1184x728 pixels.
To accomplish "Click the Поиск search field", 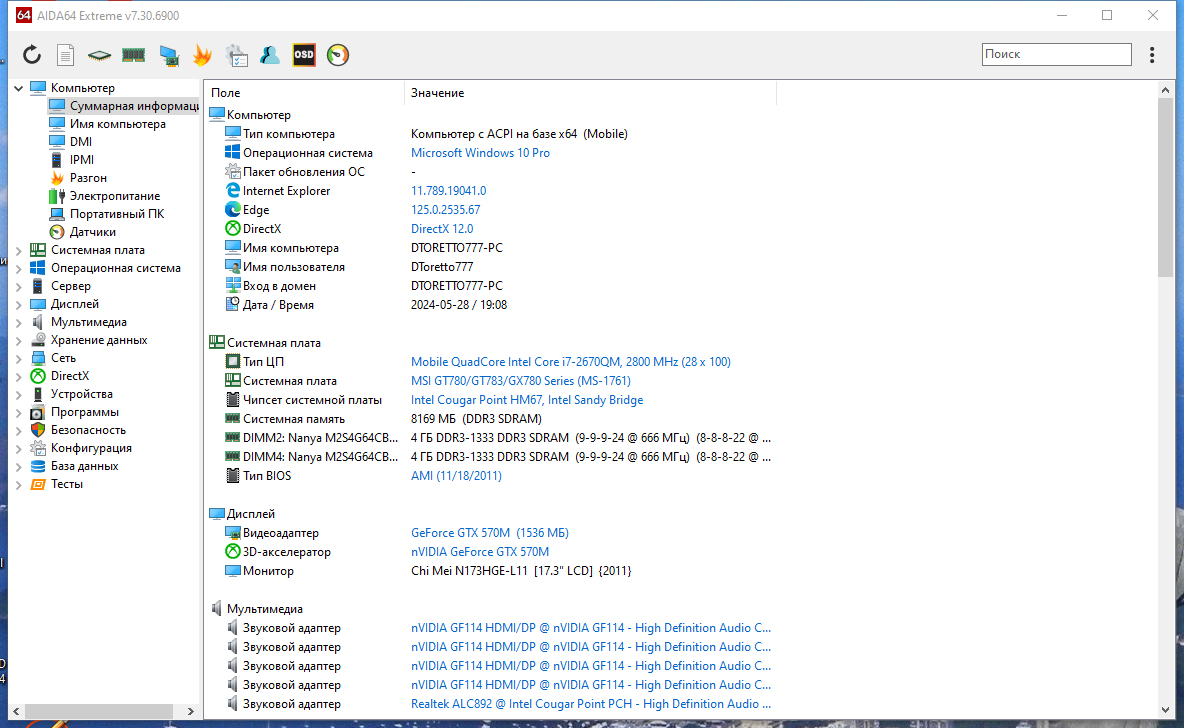I will click(x=1056, y=54).
